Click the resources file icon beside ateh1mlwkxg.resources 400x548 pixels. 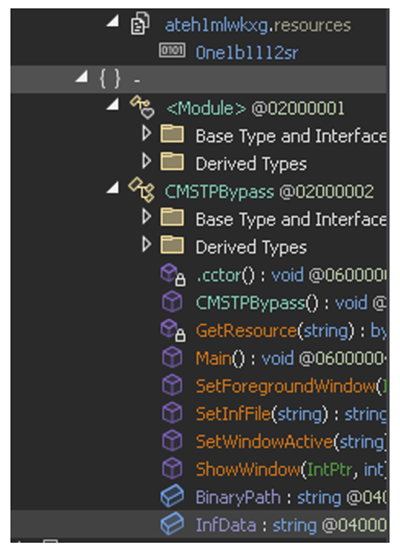(x=140, y=23)
